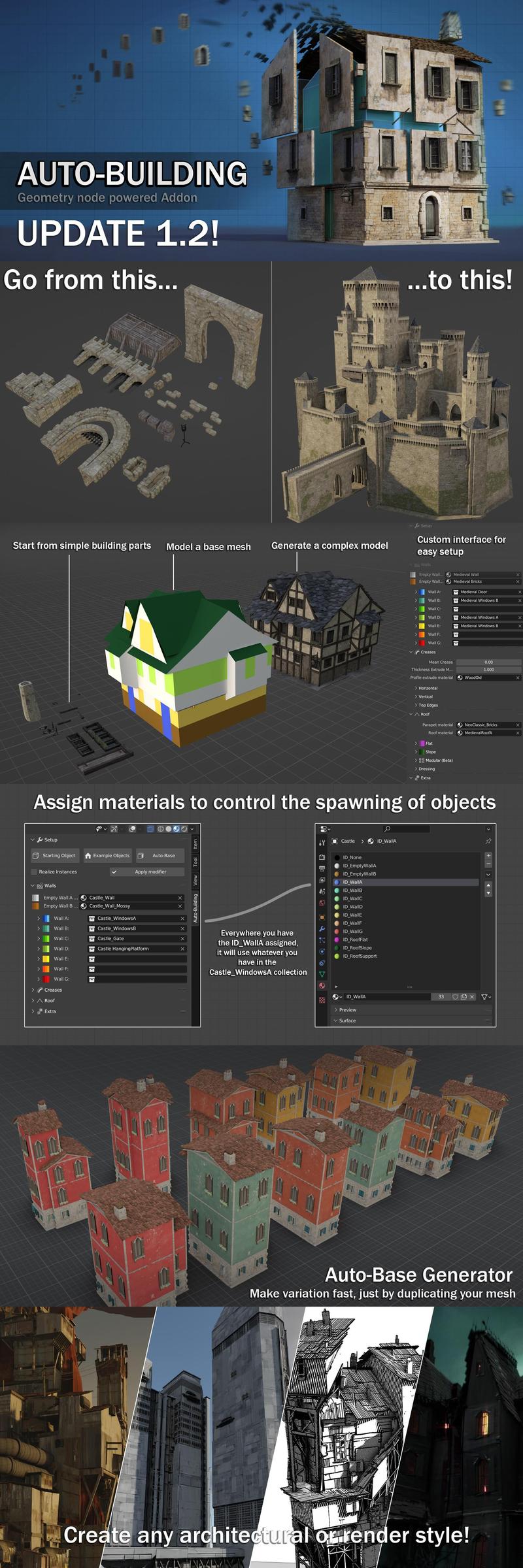
Task: Click the pin icon in properties editor
Action: tap(488, 841)
